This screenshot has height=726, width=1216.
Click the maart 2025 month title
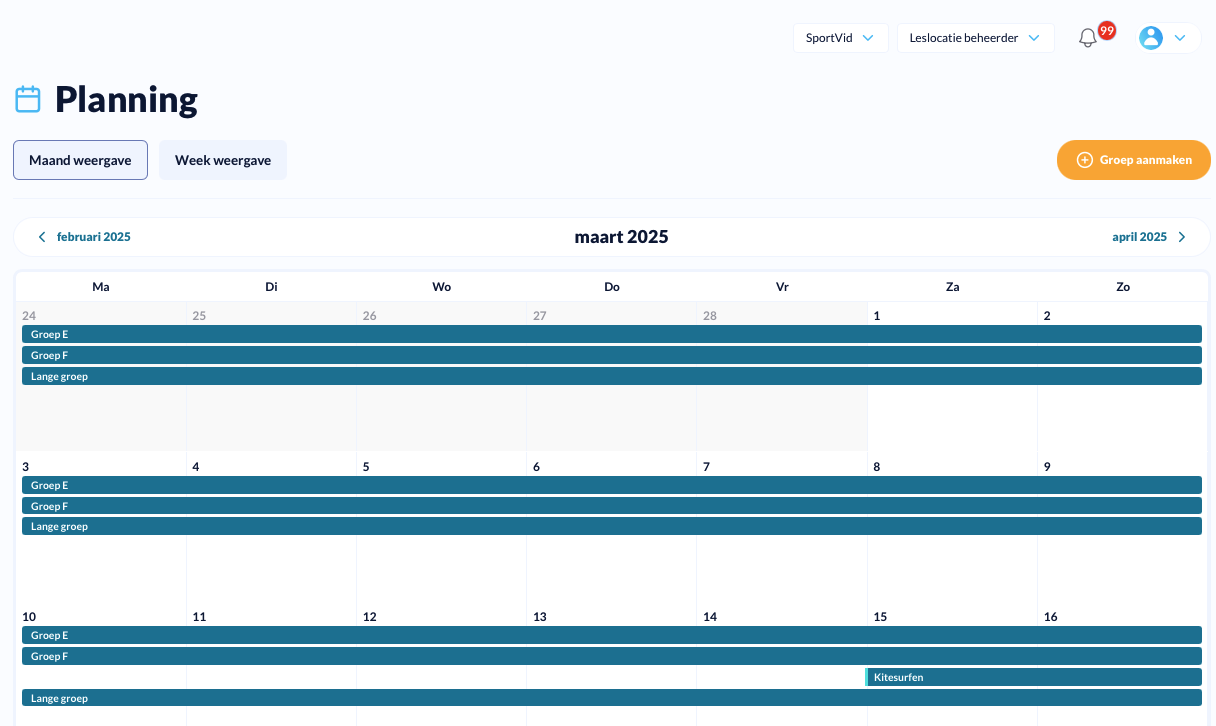click(621, 237)
